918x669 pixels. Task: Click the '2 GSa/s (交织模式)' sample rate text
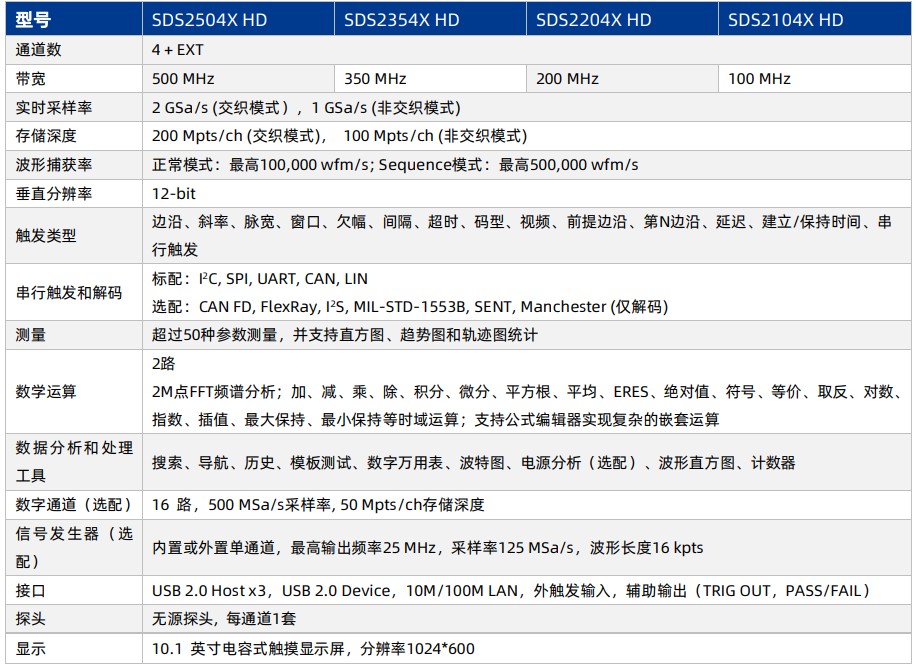[x=220, y=108]
